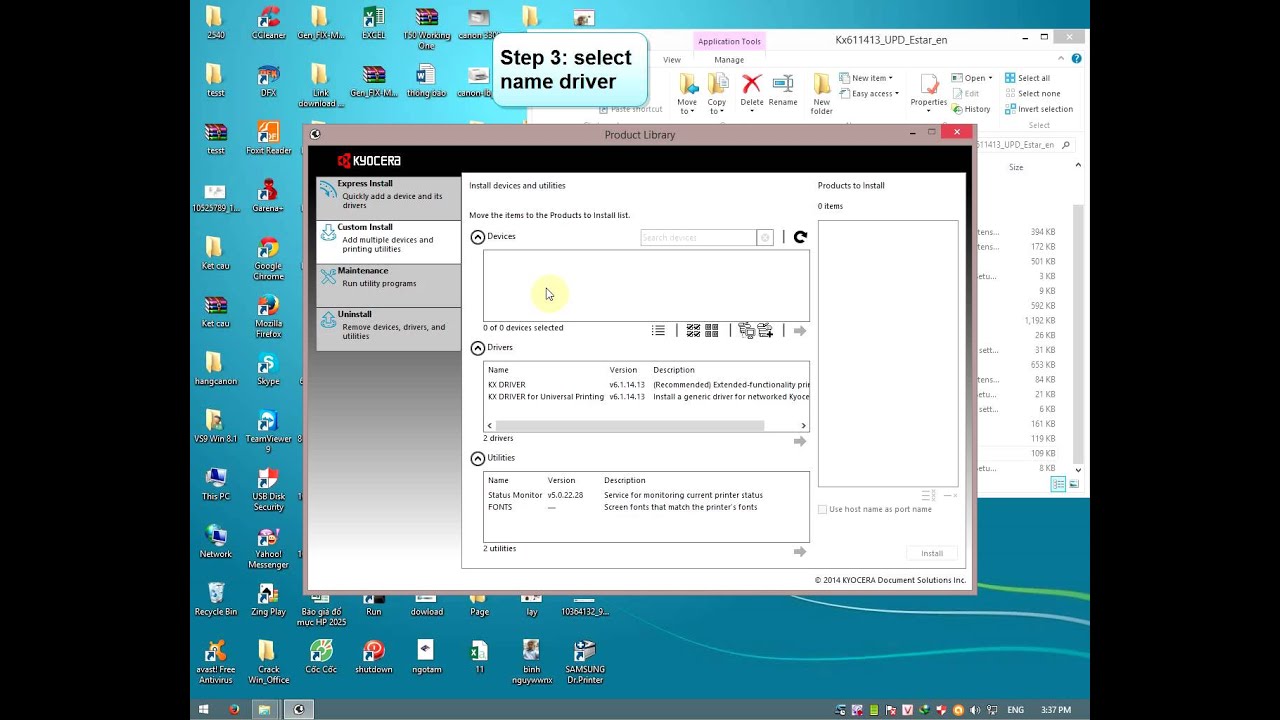Create a New folder from the Explorer ribbon
Screen dimensions: 1280x720
pyautogui.click(x=822, y=94)
